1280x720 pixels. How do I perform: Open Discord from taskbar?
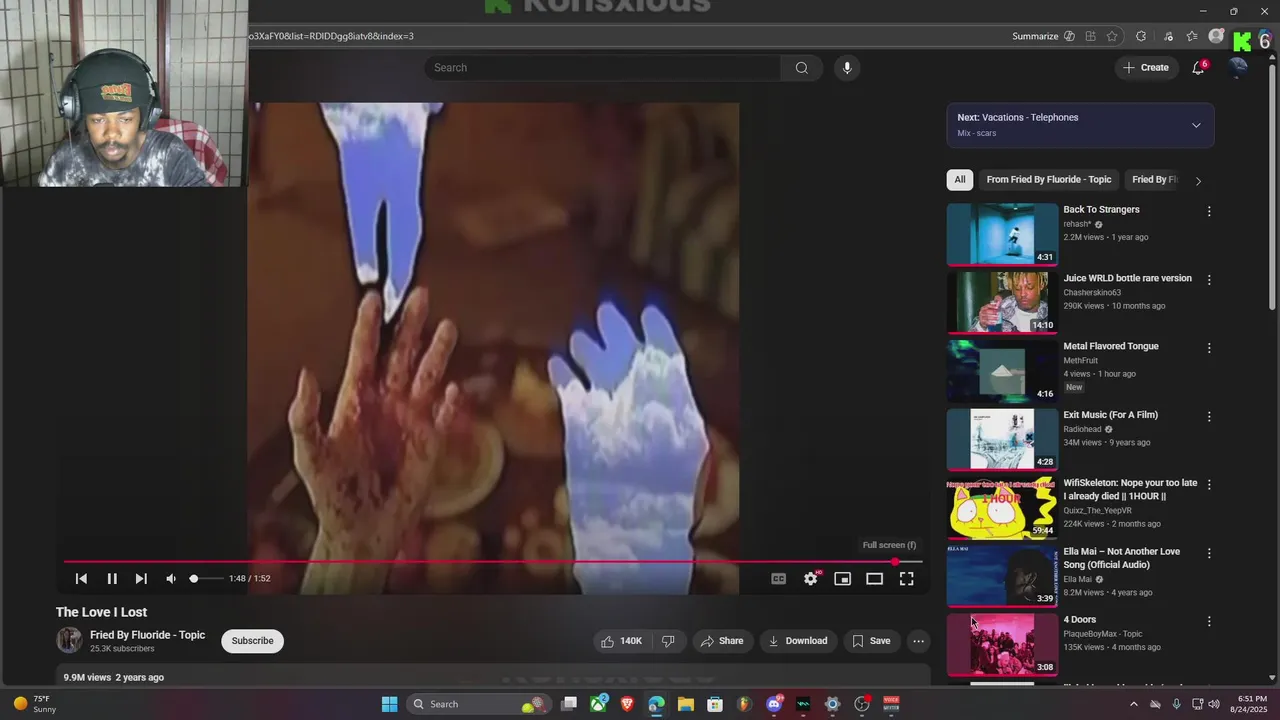[x=774, y=704]
